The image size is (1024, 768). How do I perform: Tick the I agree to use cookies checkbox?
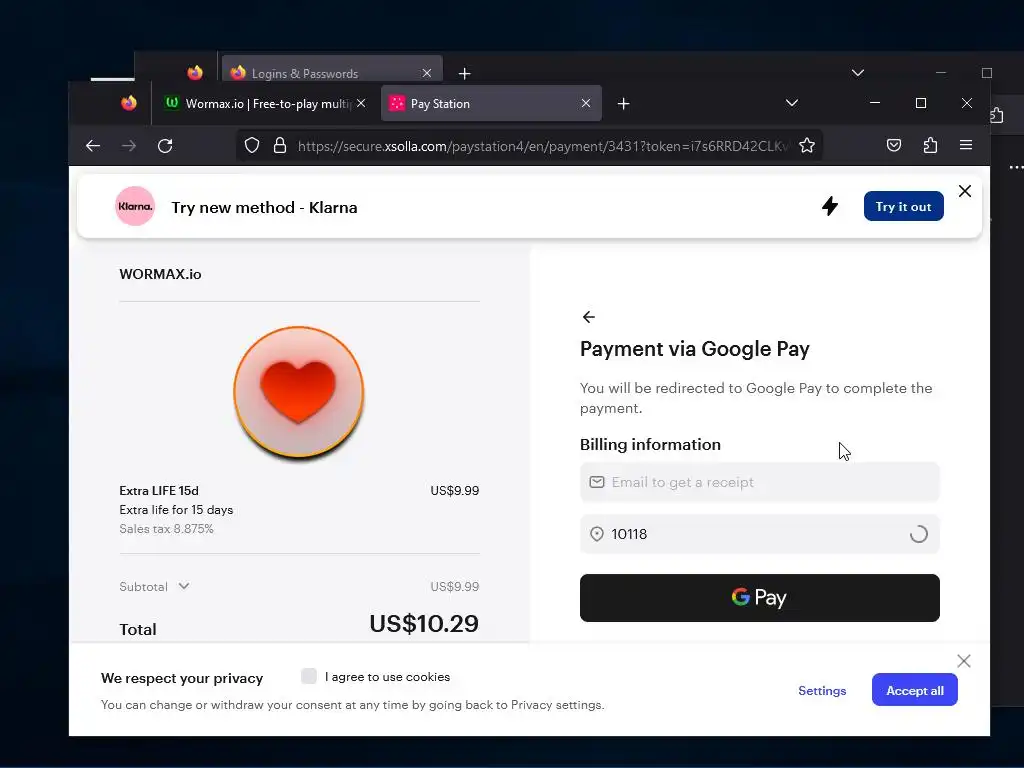[x=308, y=676]
